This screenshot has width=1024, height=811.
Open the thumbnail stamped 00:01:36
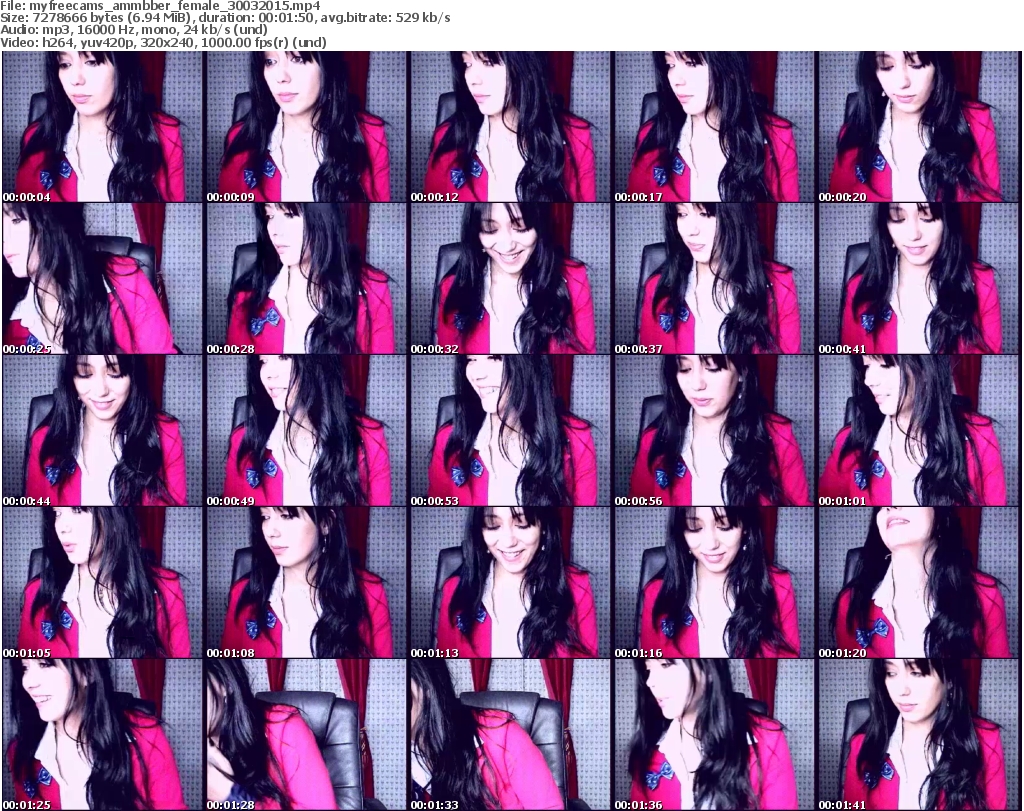(x=714, y=735)
